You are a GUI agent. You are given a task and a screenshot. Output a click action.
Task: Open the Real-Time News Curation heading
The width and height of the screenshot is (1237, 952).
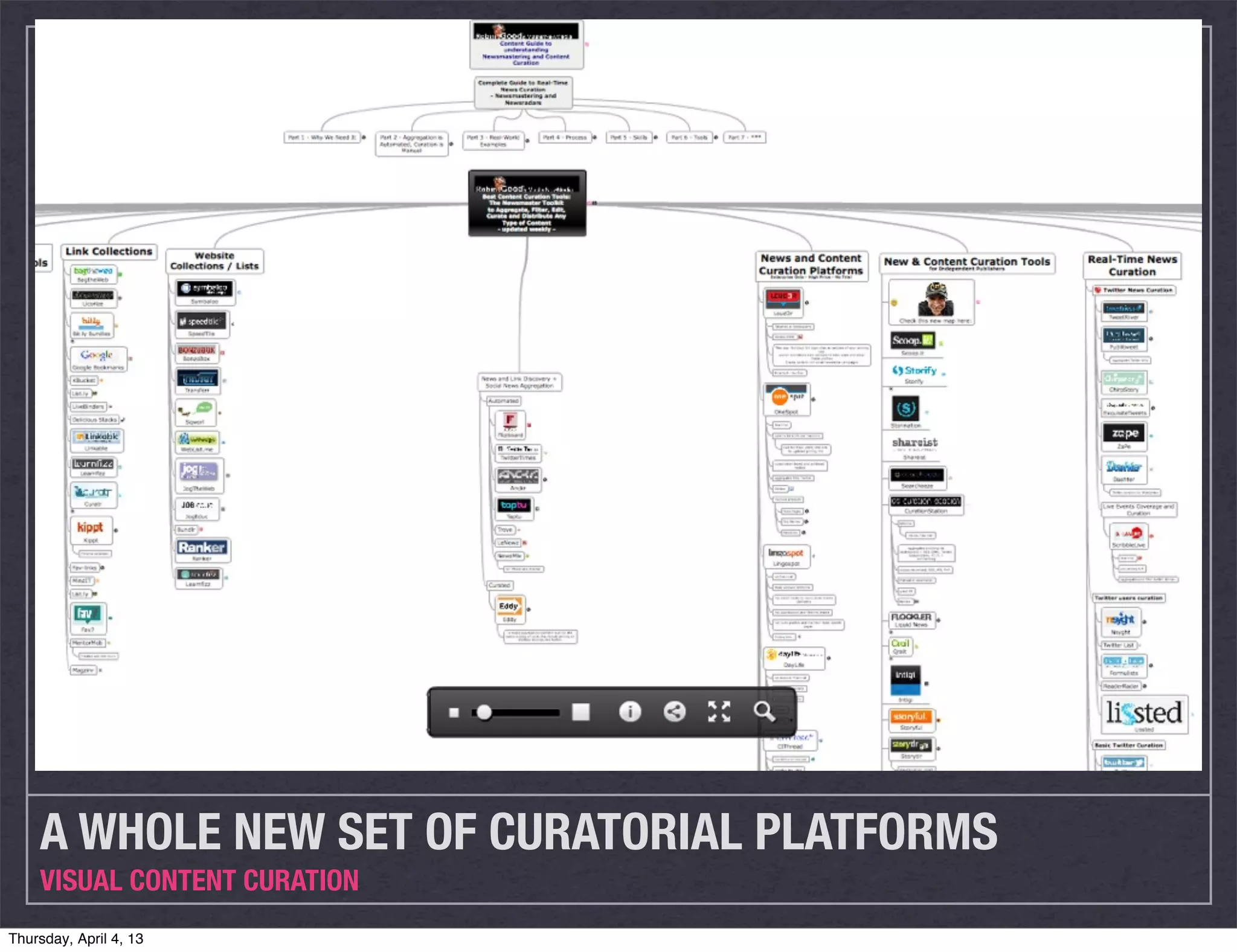tap(1132, 266)
